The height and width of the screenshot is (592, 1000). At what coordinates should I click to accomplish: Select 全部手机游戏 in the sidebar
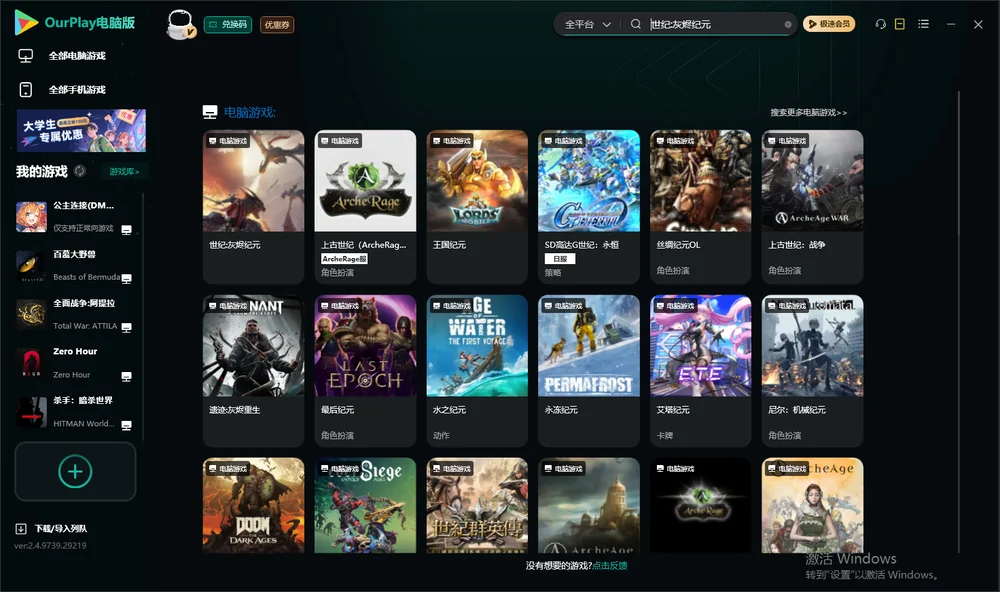pyautogui.click(x=77, y=90)
